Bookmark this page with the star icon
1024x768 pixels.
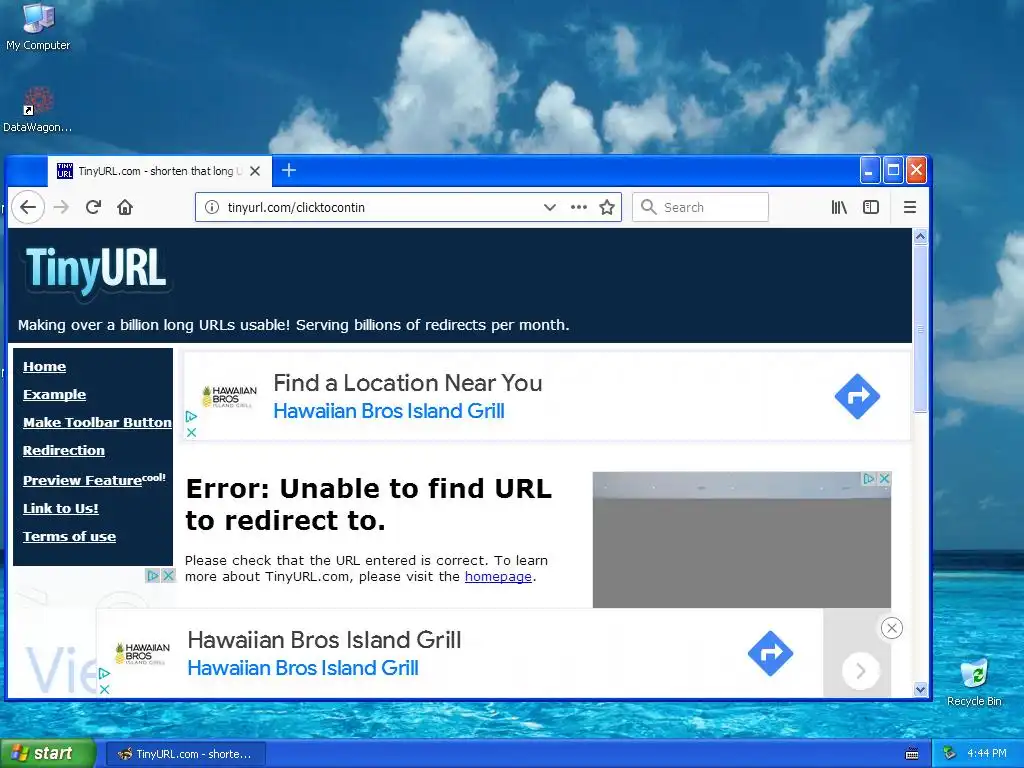(x=607, y=207)
